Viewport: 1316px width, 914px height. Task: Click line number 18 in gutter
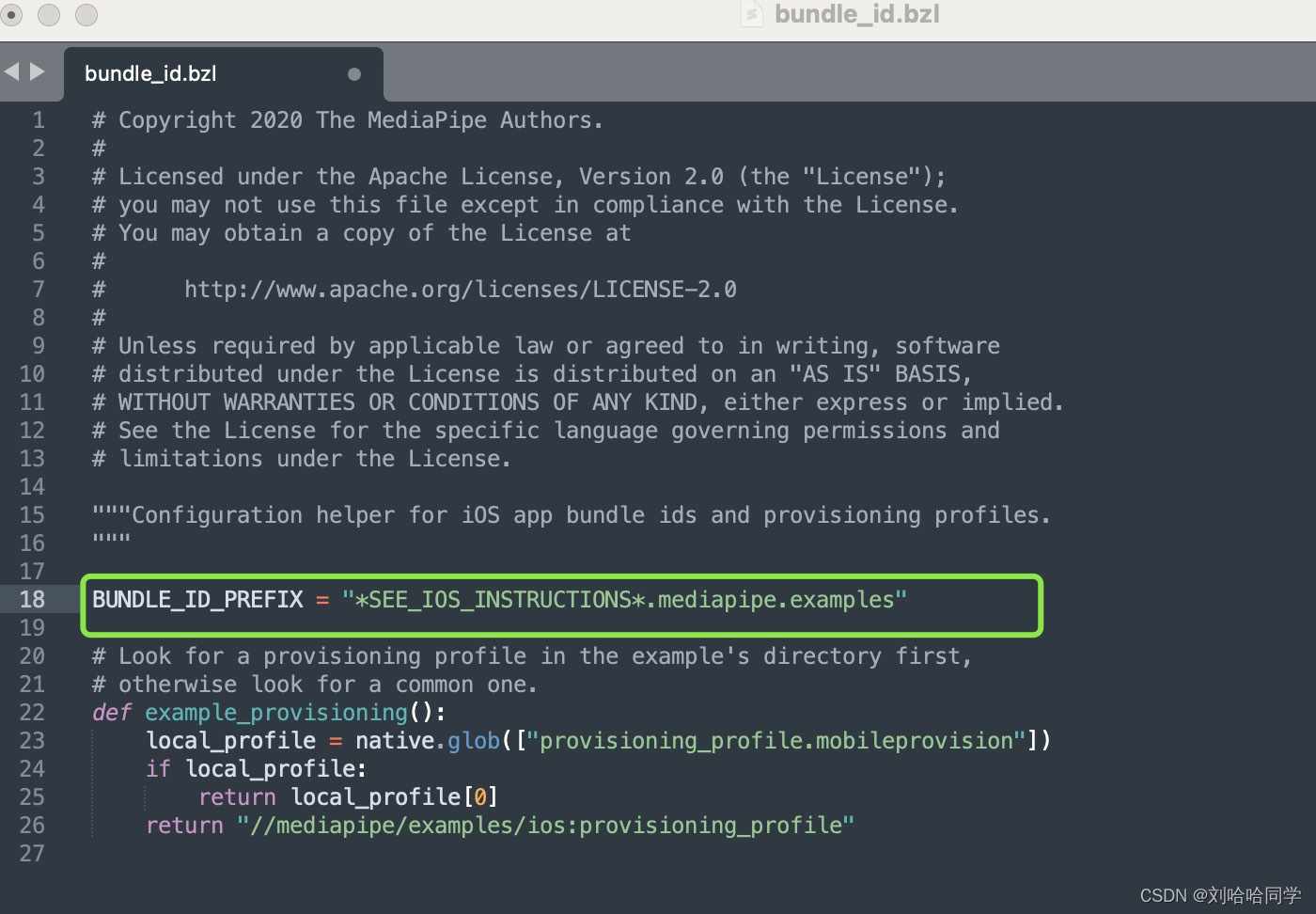click(32, 600)
